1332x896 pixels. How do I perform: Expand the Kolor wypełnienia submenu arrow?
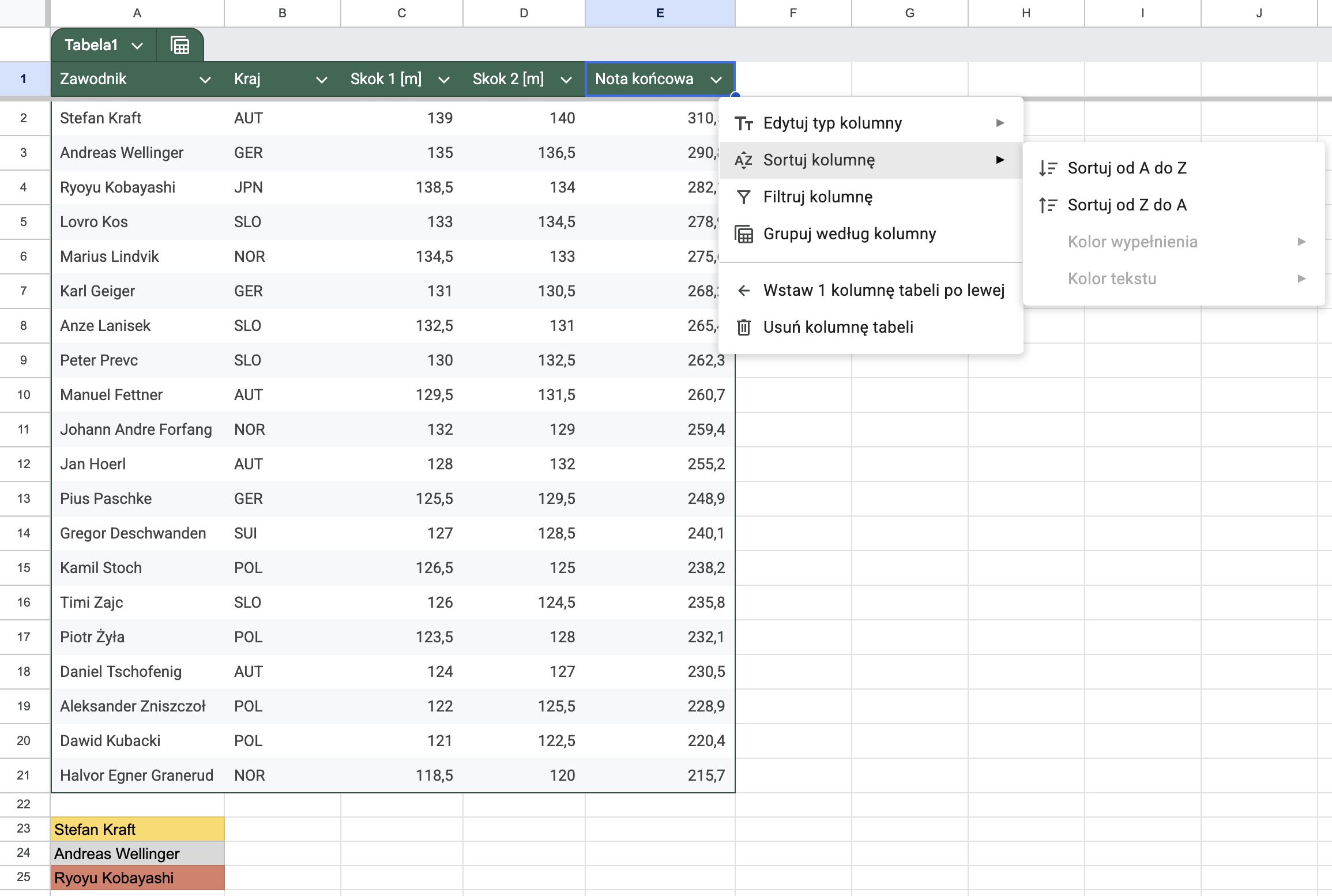pos(1301,242)
